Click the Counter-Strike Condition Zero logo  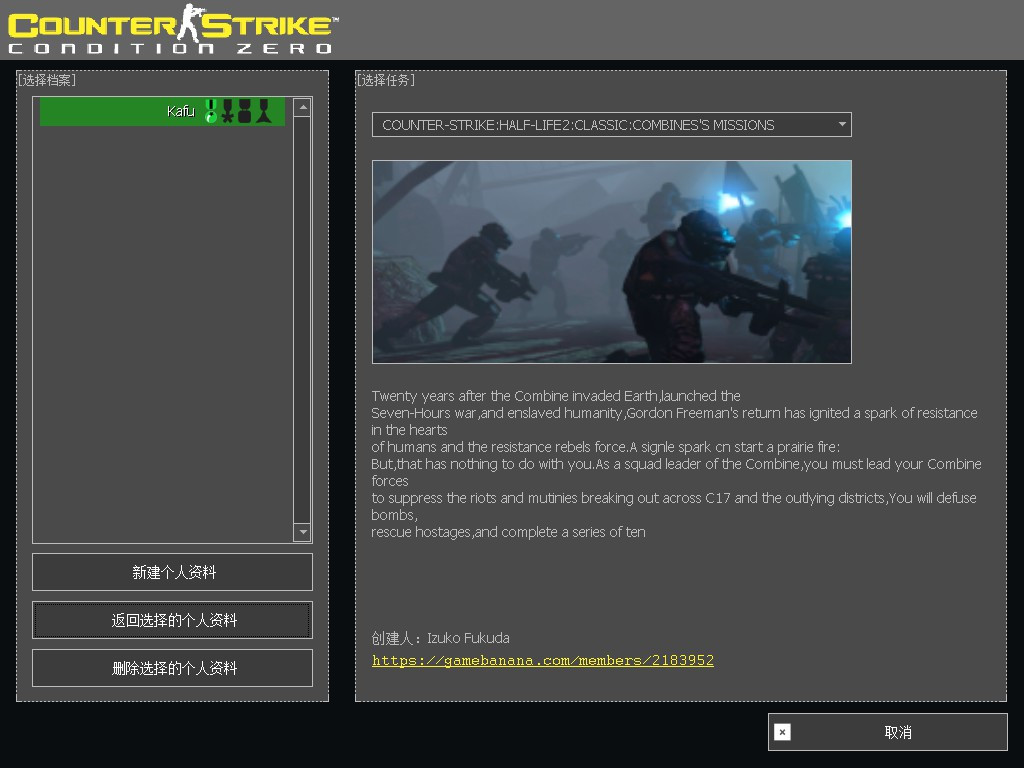[x=172, y=29]
